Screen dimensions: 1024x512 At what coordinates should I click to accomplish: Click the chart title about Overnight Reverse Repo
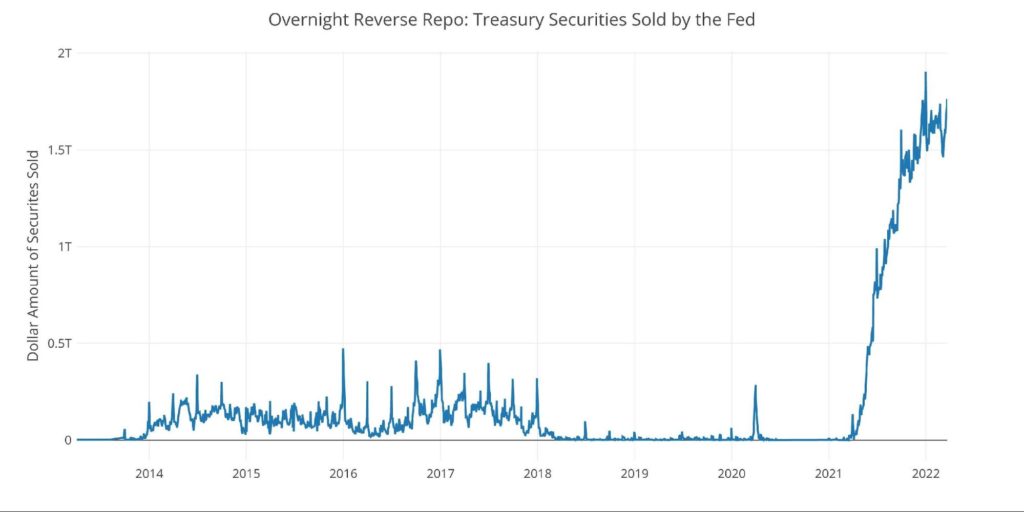[x=511, y=19]
